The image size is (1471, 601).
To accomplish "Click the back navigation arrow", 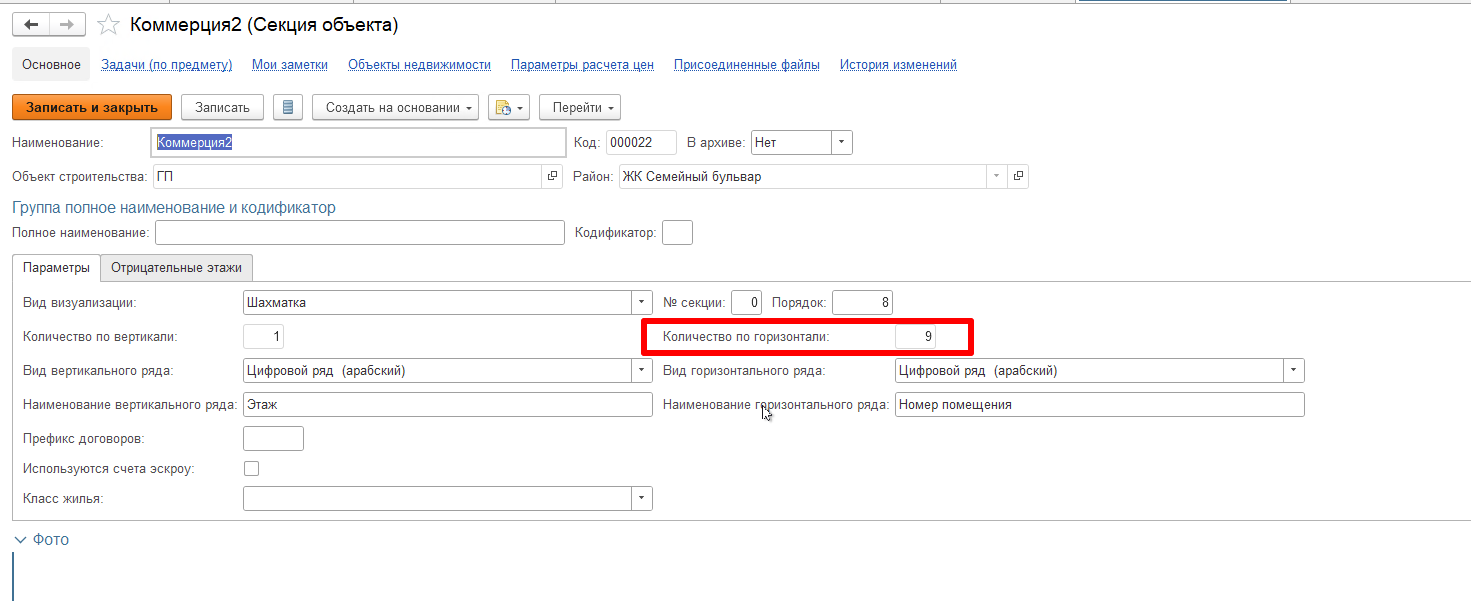I will [x=30, y=25].
